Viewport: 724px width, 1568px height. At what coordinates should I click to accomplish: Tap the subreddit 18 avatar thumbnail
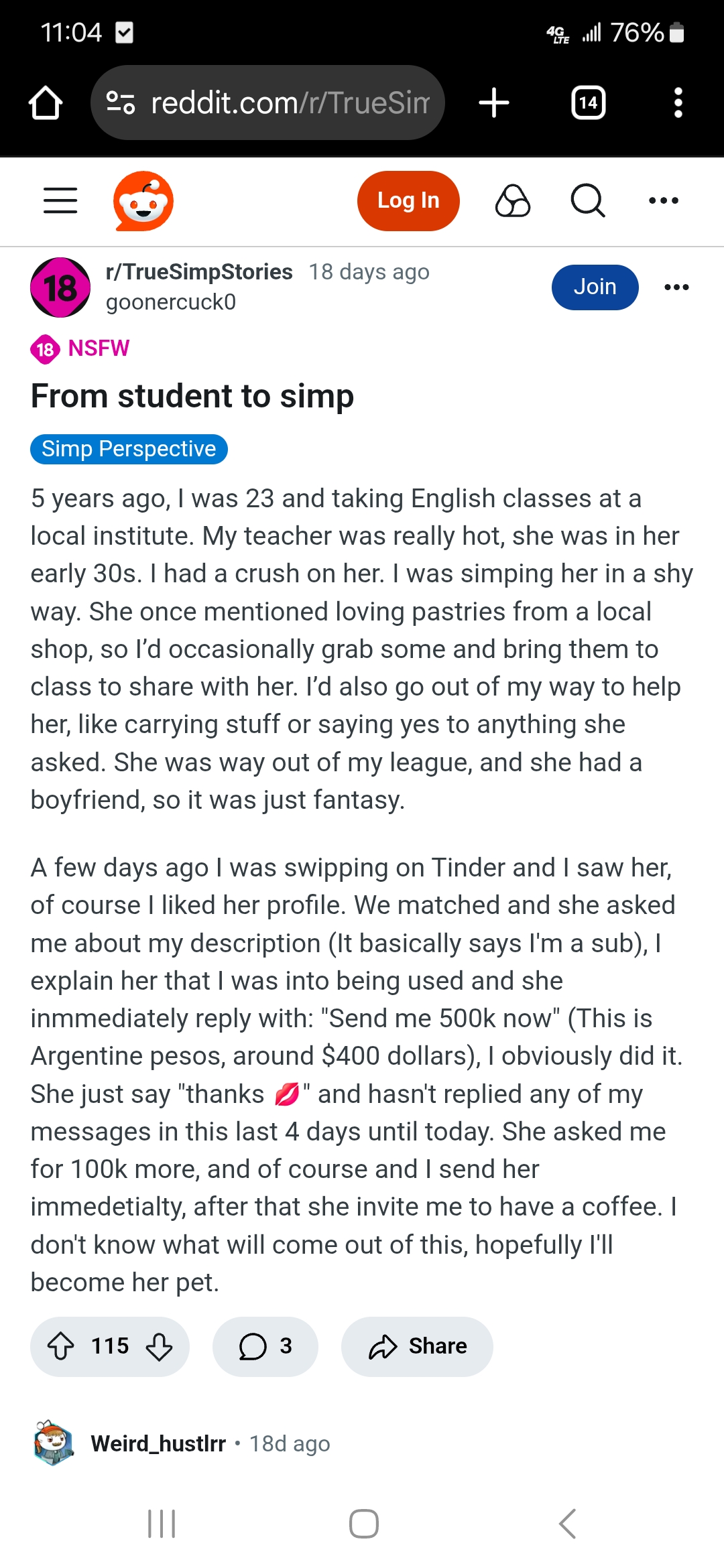[60, 287]
